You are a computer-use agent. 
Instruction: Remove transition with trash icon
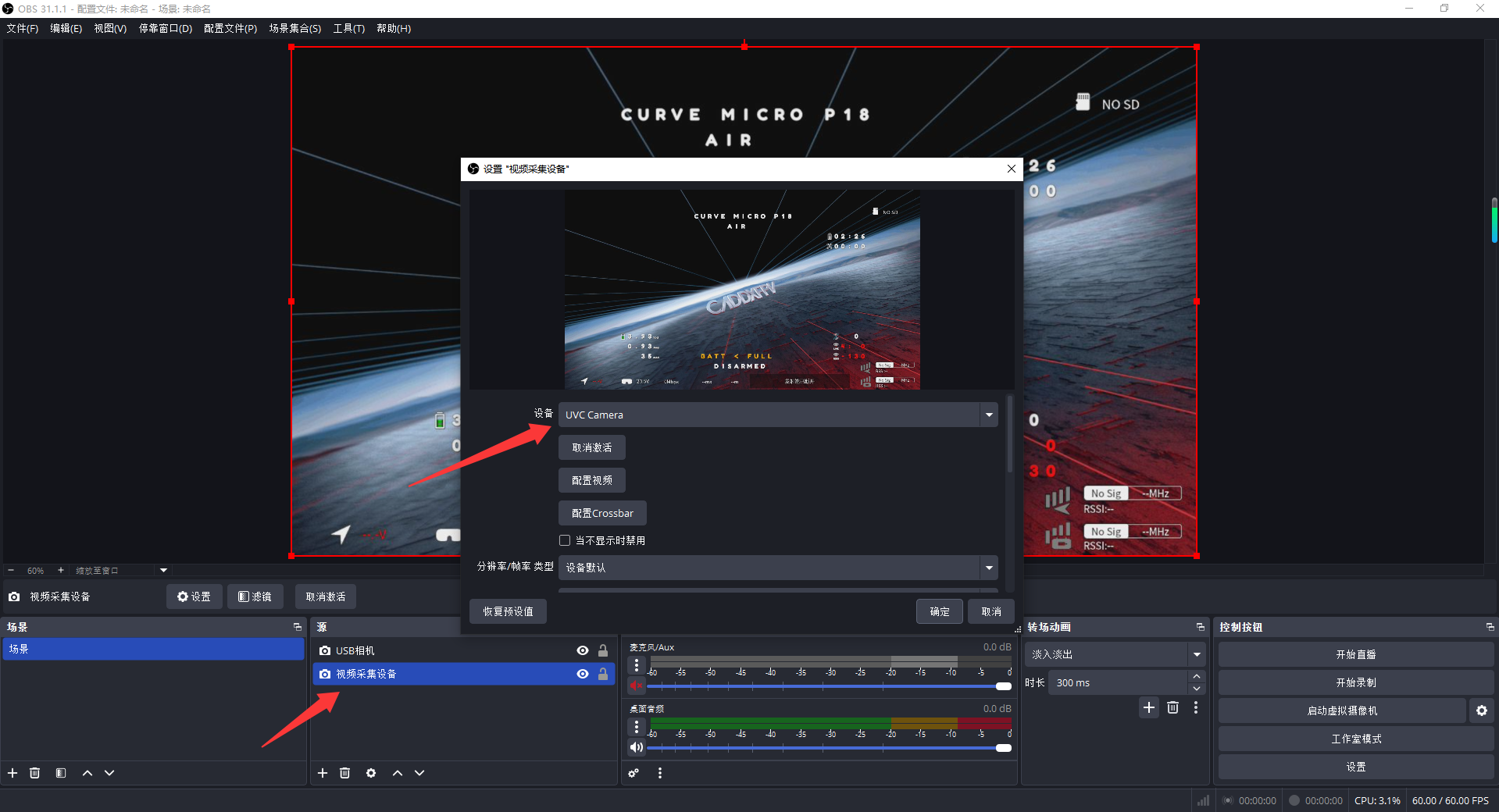click(1172, 707)
